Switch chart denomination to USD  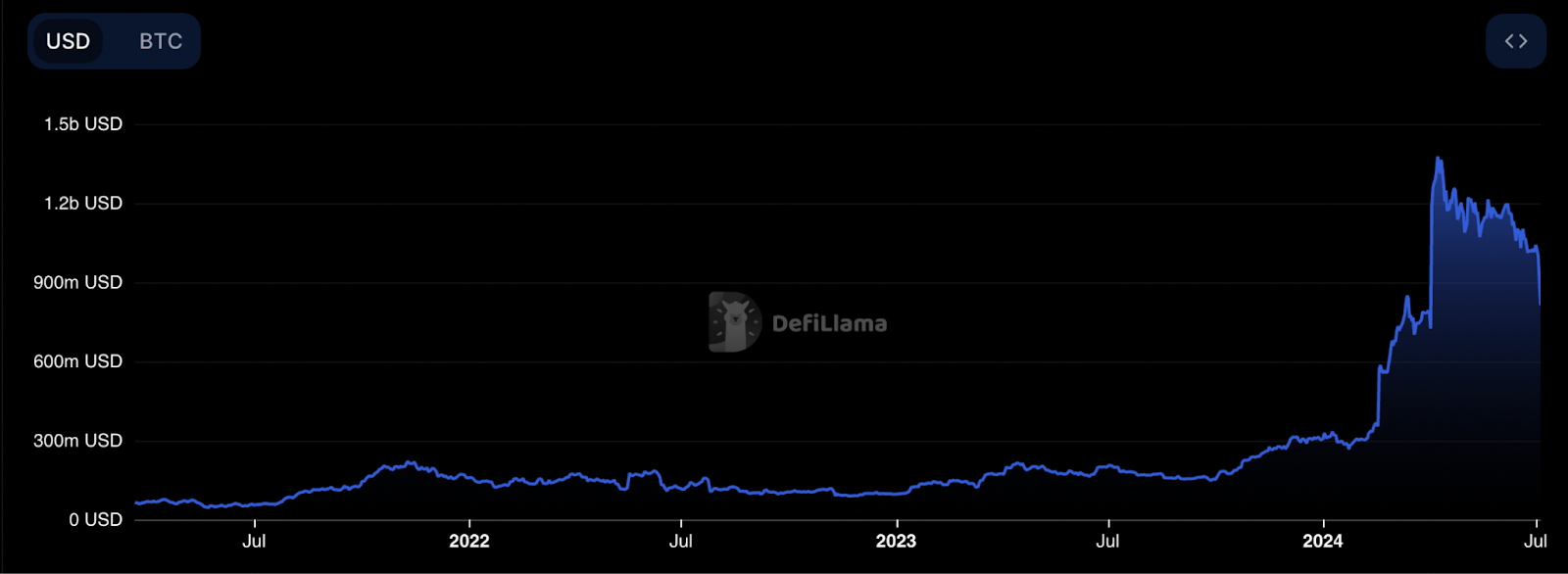[68, 41]
